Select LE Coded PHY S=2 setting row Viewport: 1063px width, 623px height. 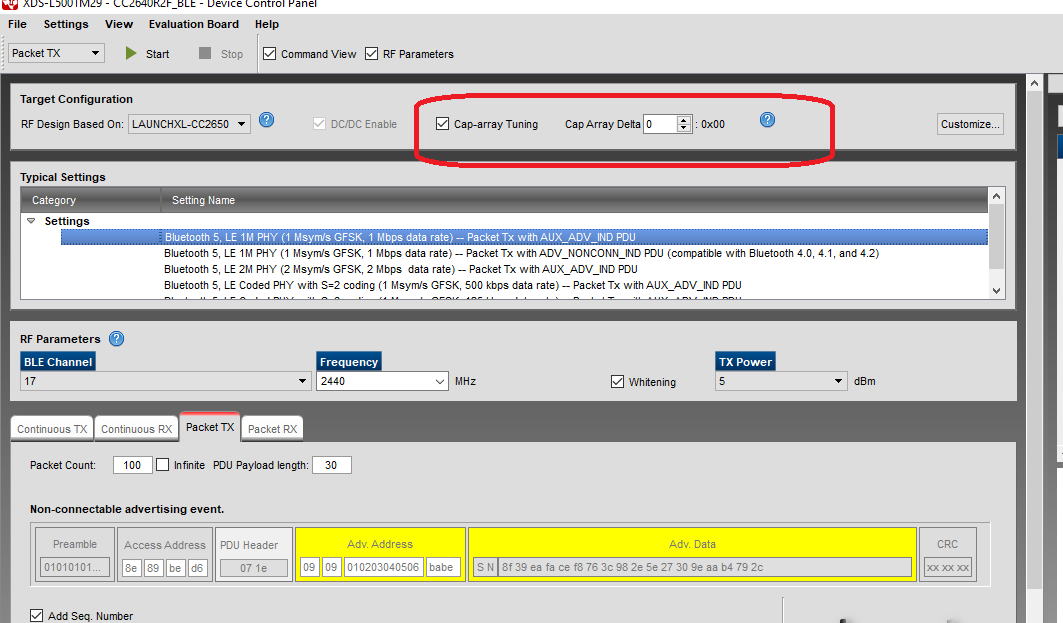point(453,285)
